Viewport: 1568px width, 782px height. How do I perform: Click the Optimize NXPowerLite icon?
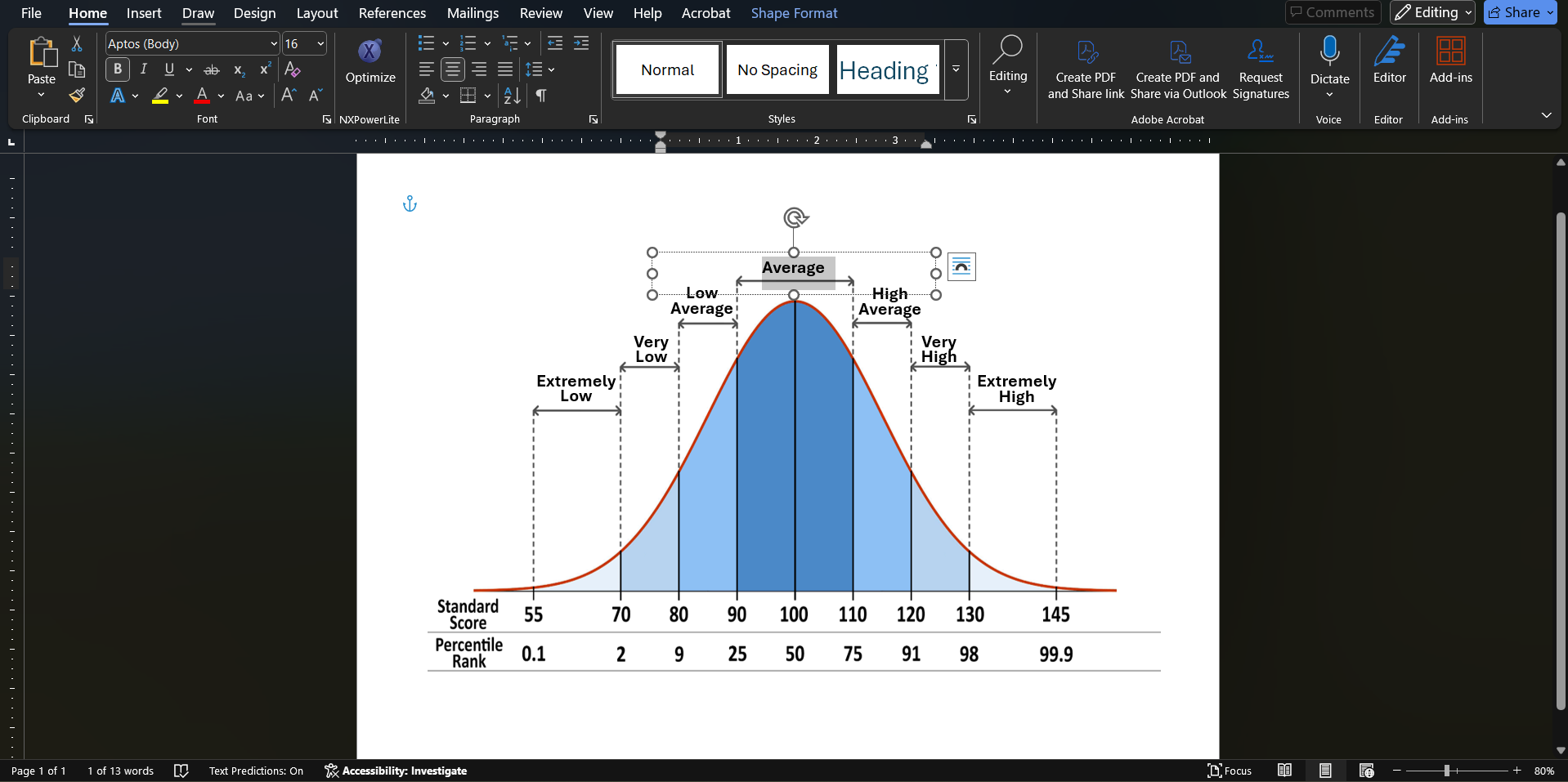(x=370, y=52)
